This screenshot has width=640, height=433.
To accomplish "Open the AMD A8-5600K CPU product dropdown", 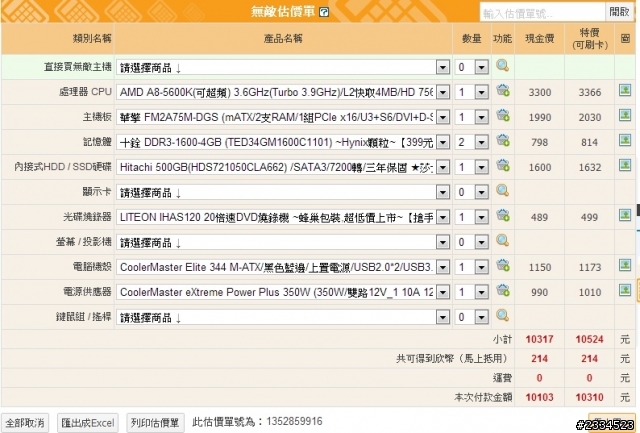I will tap(283, 92).
